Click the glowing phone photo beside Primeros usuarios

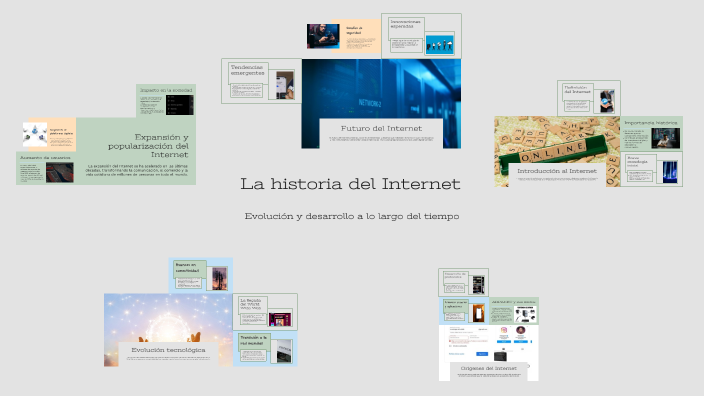click(479, 312)
